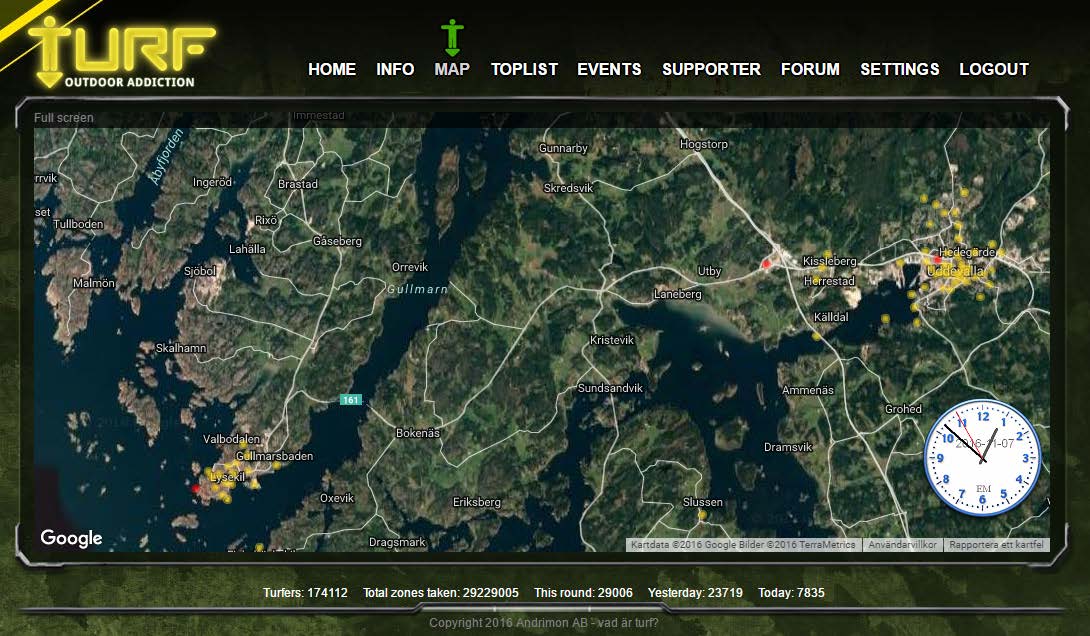Screen dimensions: 1090x636
Task: Select the yellow zone marker at Slussen
Action: [x=702, y=515]
